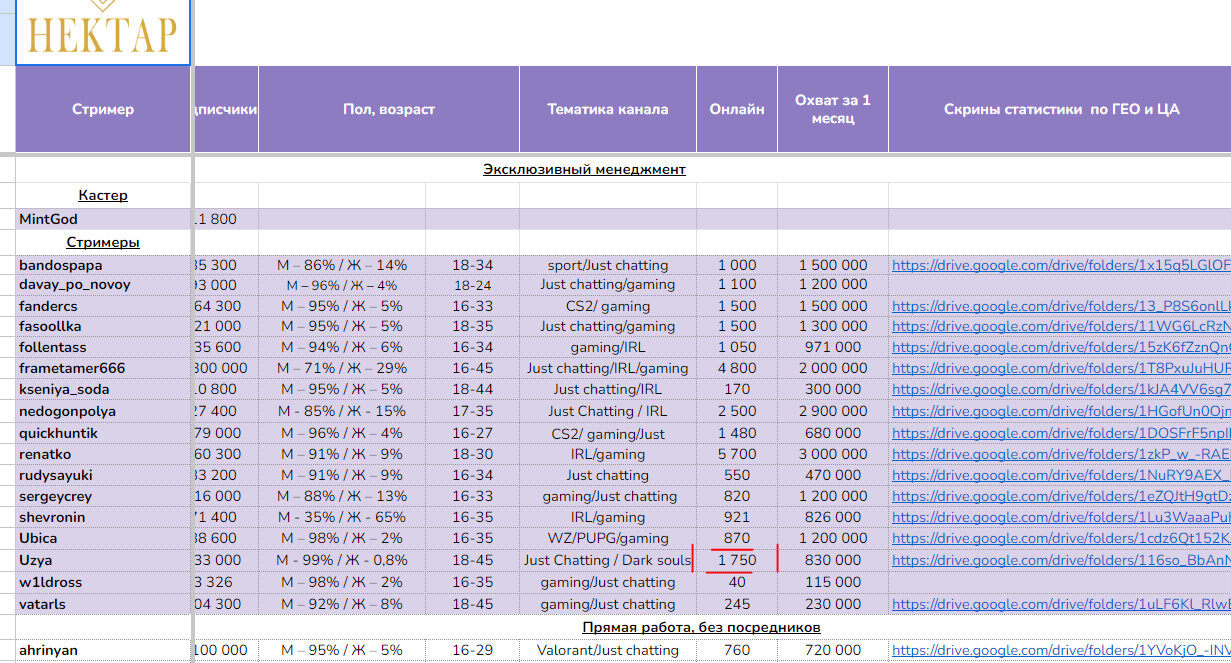Select the fandercs name cell
Image resolution: width=1231 pixels, height=663 pixels.
coord(103,306)
